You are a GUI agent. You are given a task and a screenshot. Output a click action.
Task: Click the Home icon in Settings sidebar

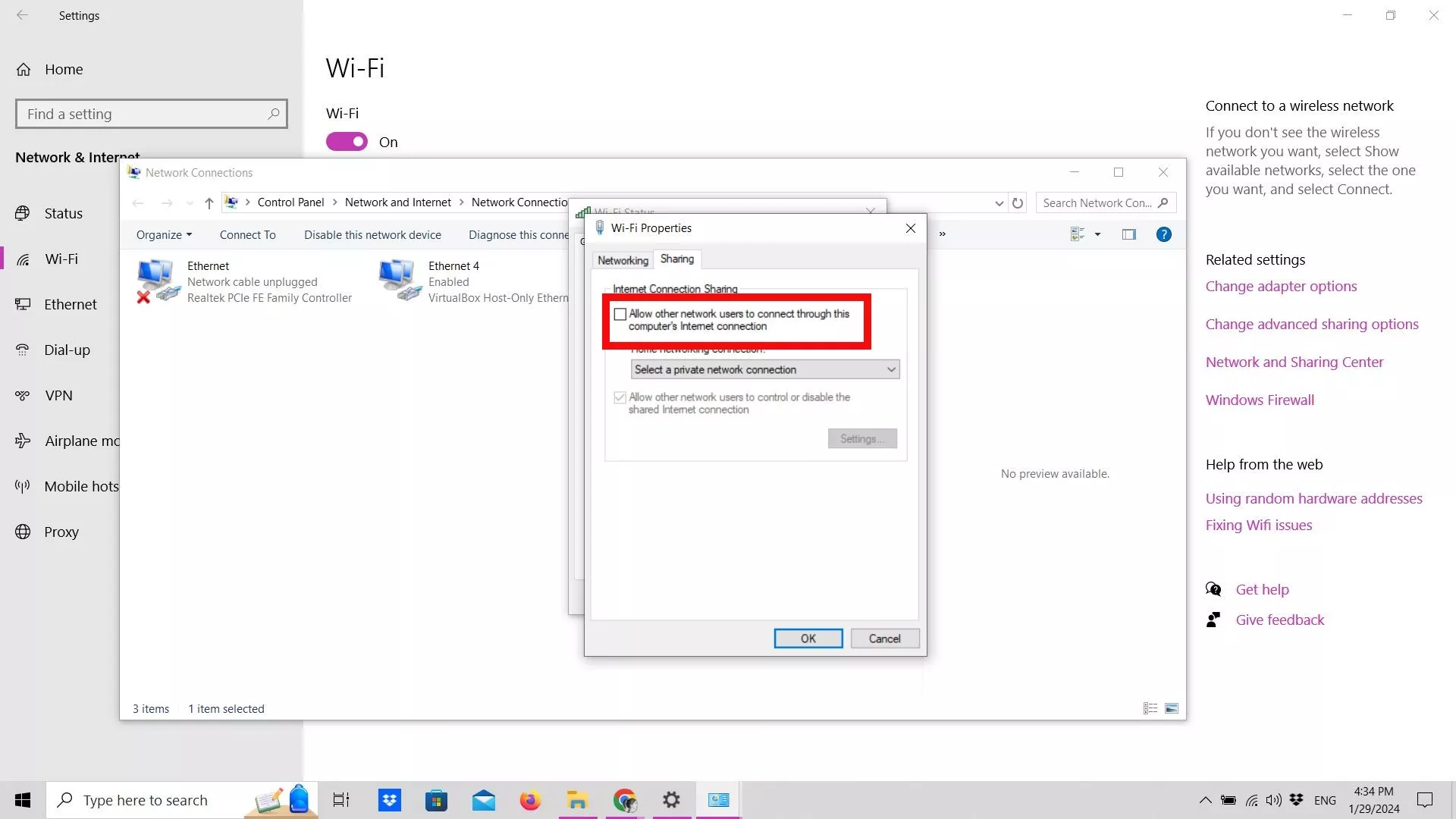(24, 70)
